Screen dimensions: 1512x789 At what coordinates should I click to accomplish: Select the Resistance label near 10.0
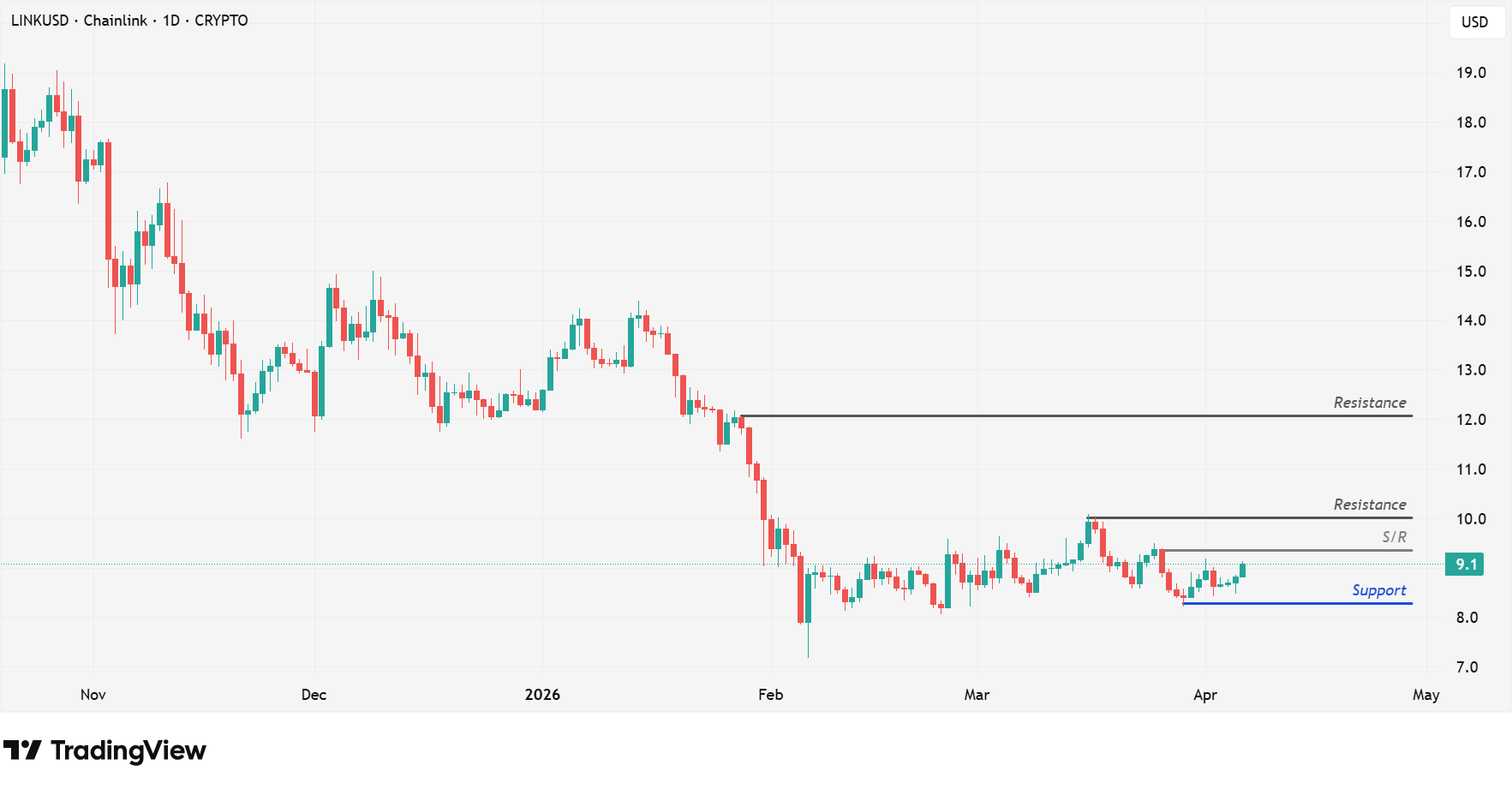click(1369, 505)
